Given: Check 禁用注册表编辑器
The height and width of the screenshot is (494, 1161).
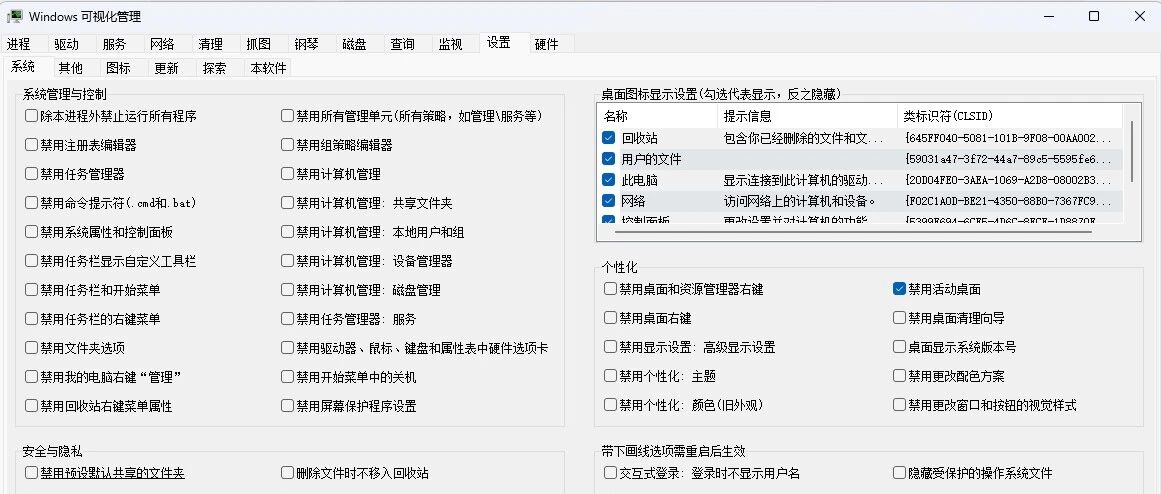Looking at the screenshot, I should coord(31,145).
